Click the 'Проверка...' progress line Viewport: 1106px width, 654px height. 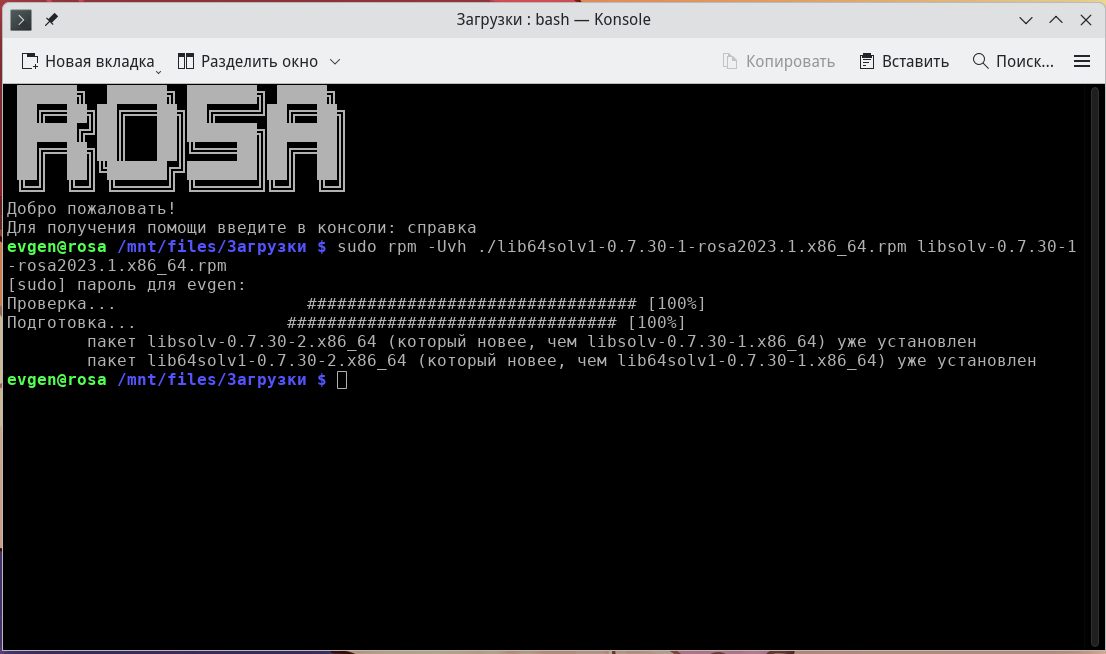[x=356, y=304]
